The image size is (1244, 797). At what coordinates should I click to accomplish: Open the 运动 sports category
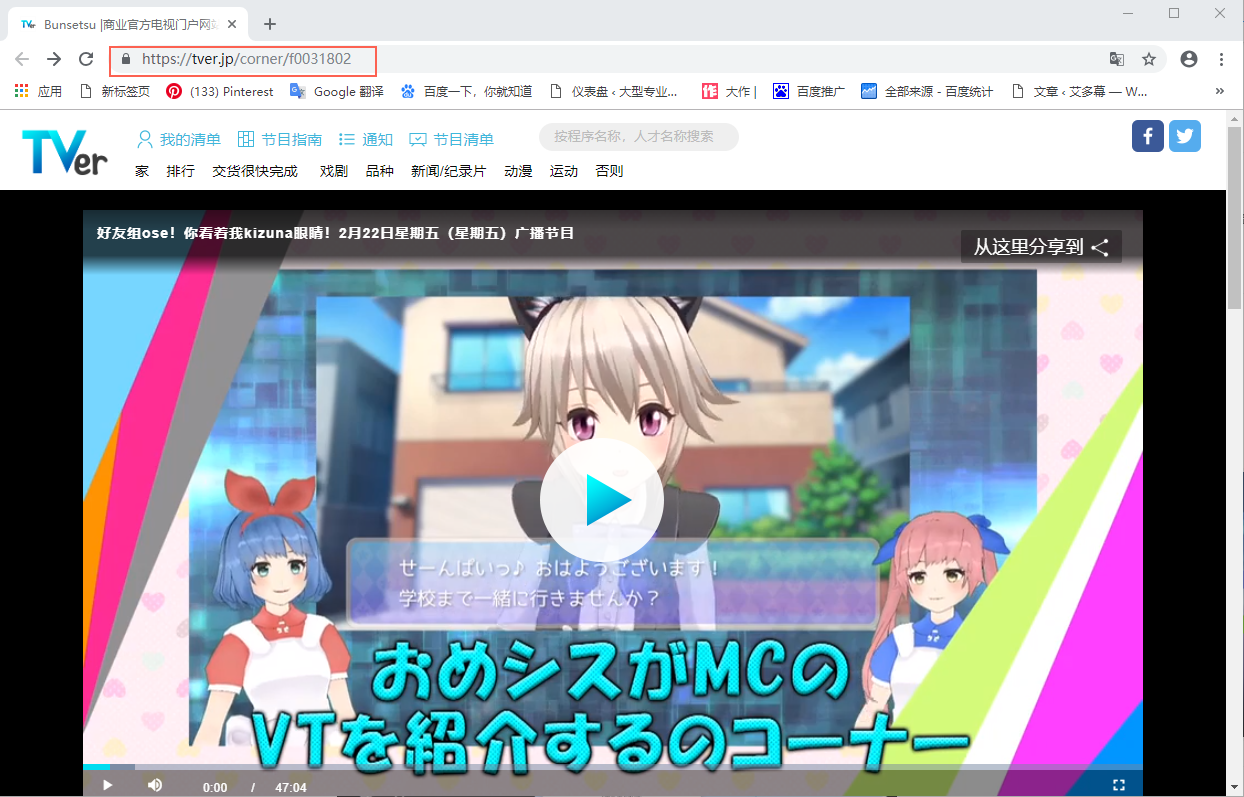[x=564, y=171]
